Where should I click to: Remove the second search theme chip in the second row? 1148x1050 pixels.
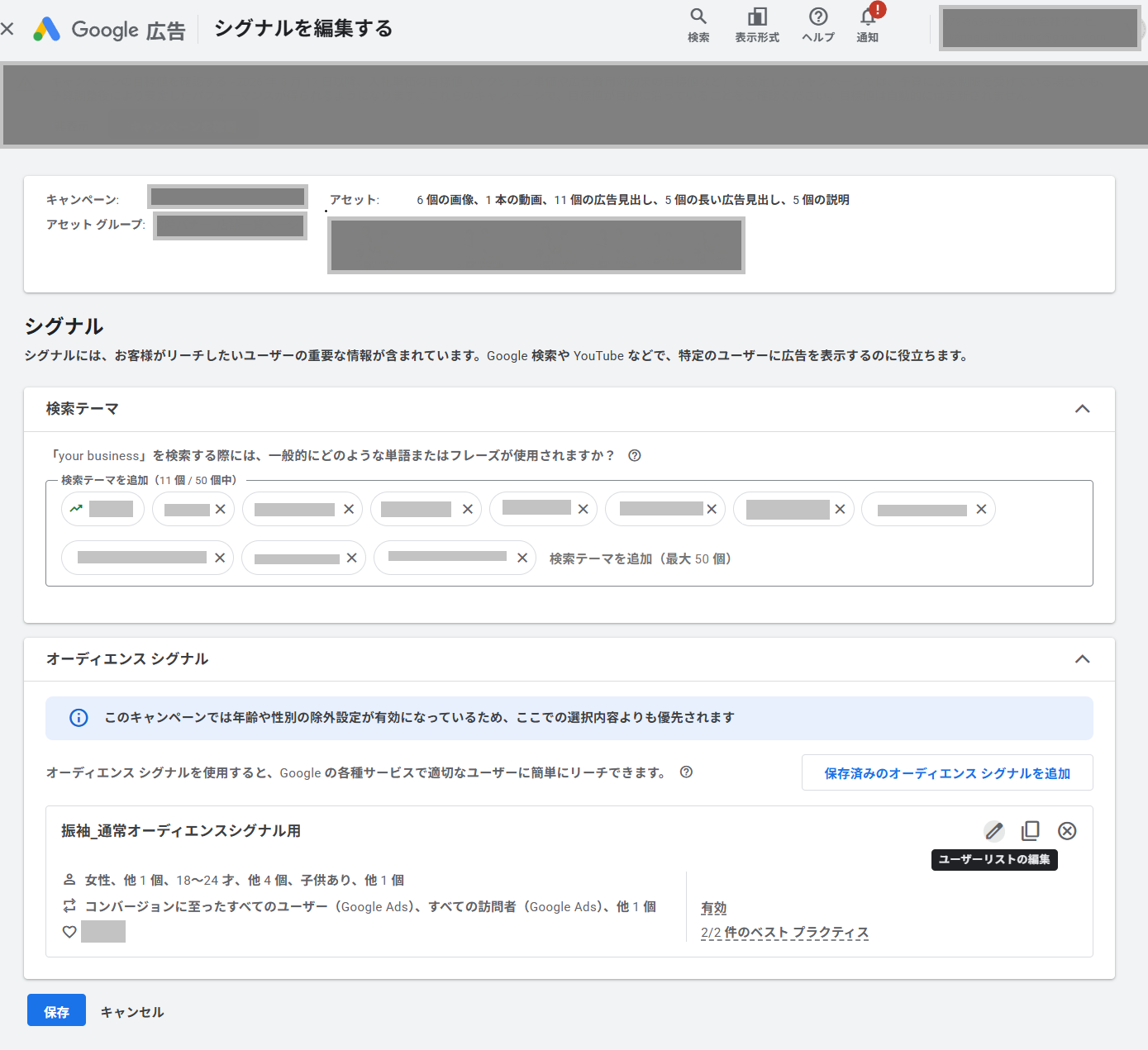(x=352, y=558)
